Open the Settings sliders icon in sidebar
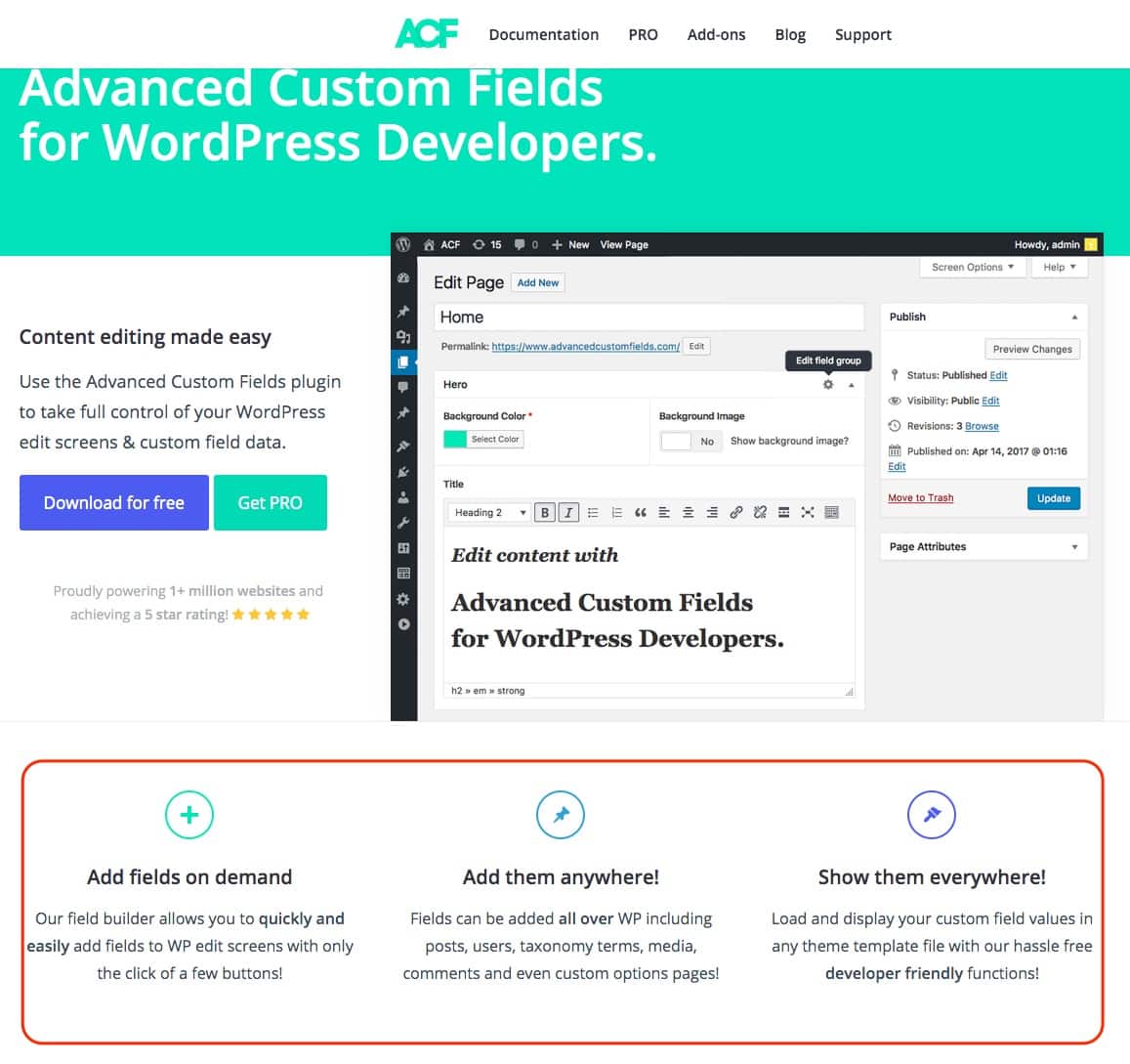Viewport: 1130px width, 1064px height. [x=403, y=548]
